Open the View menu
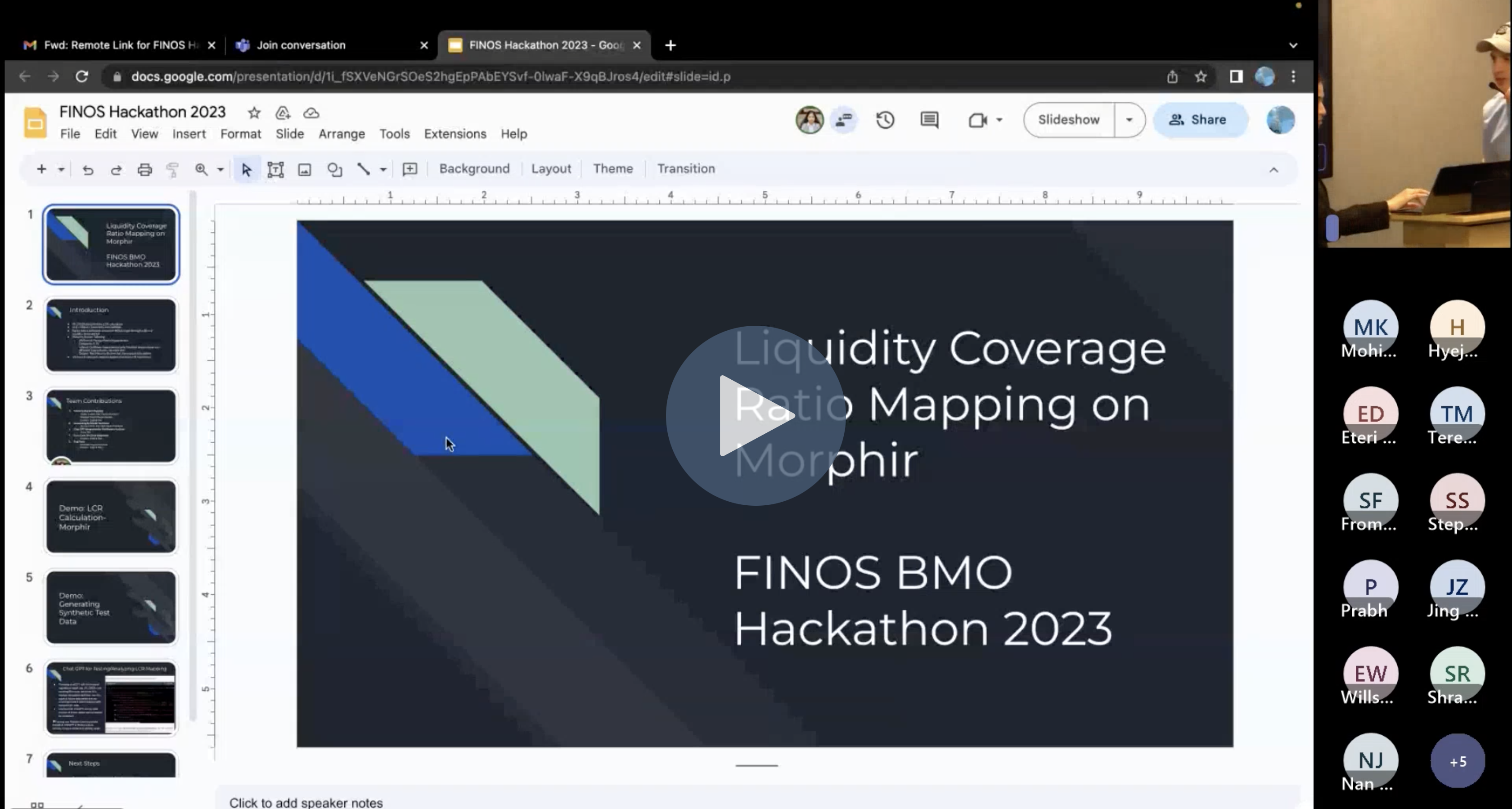This screenshot has height=809, width=1512. point(144,134)
